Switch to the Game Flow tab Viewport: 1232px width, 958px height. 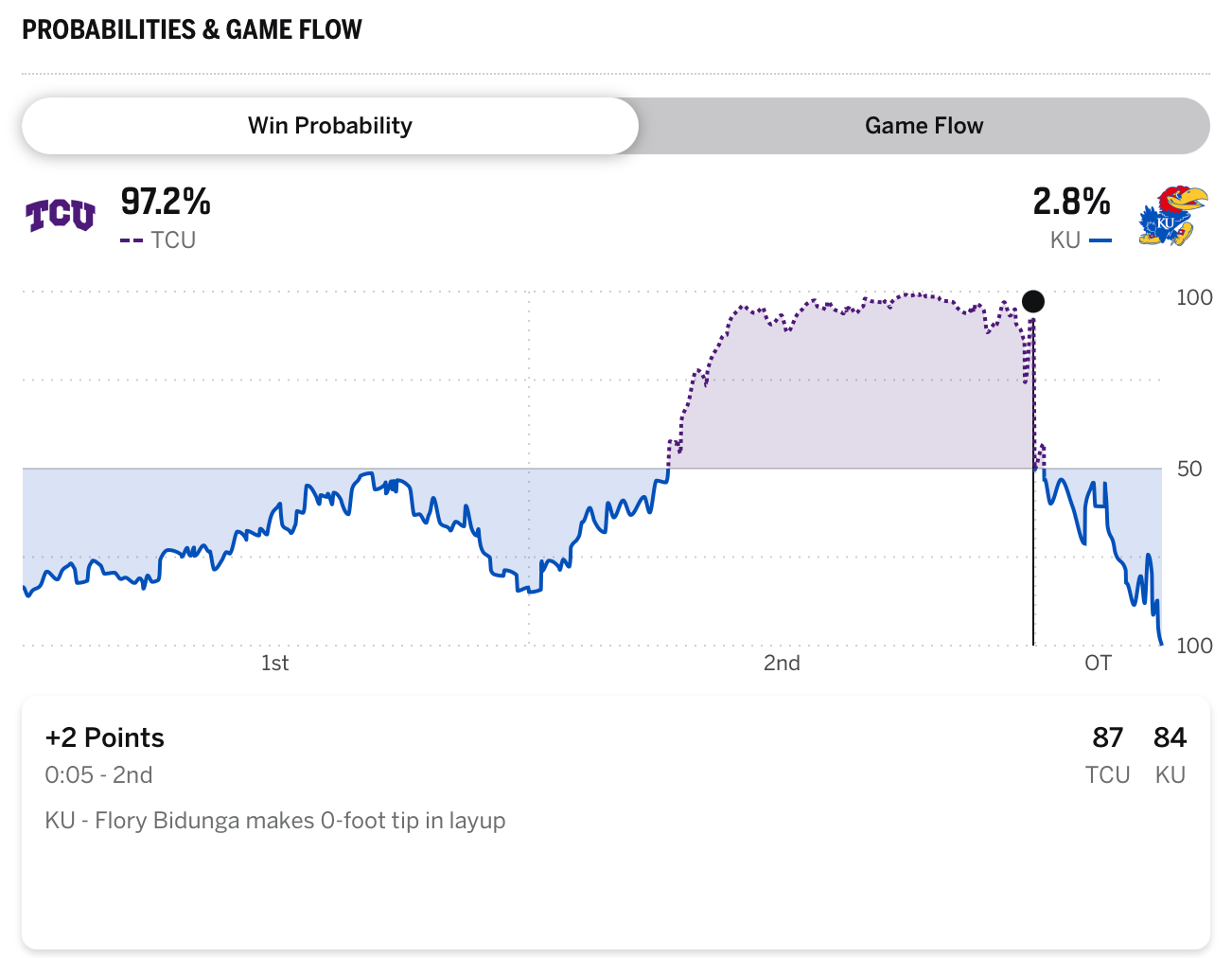[924, 126]
